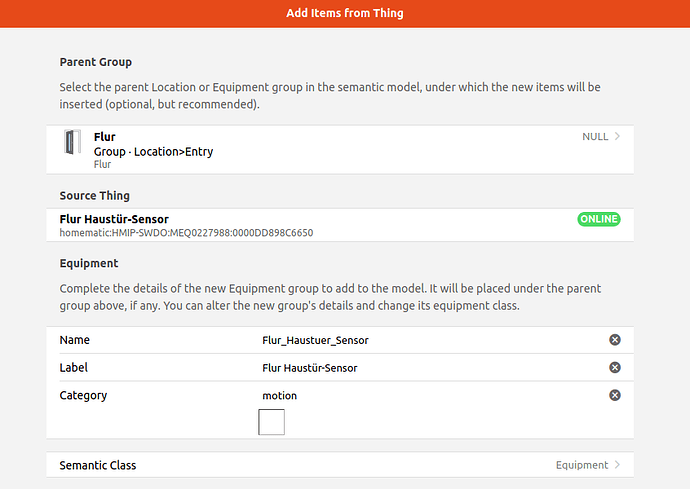Open parent group picker via the NULL chevron

[617, 137]
